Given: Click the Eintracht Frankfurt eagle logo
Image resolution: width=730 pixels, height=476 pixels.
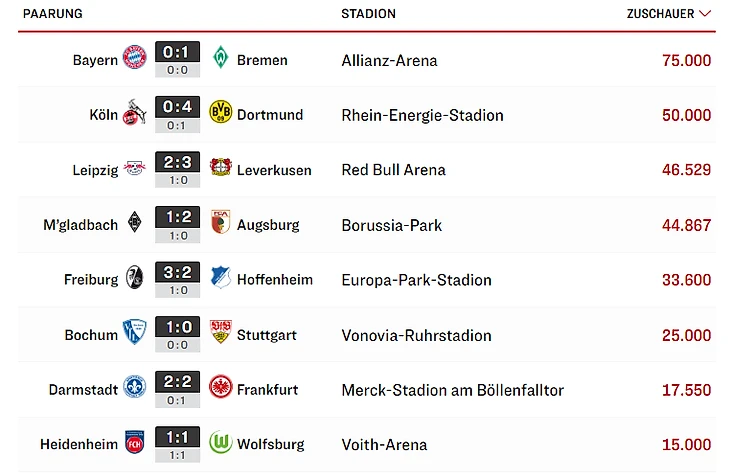Looking at the screenshot, I should coord(221,387).
